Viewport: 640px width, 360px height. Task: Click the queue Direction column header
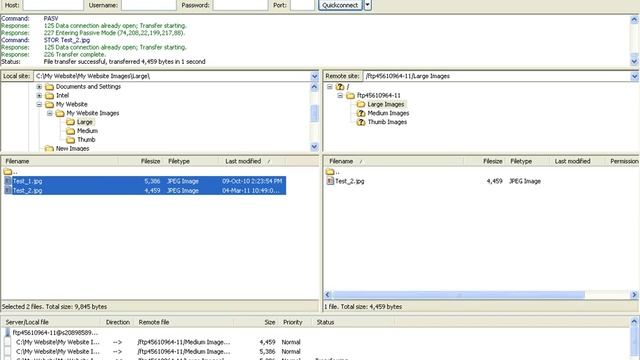click(118, 322)
